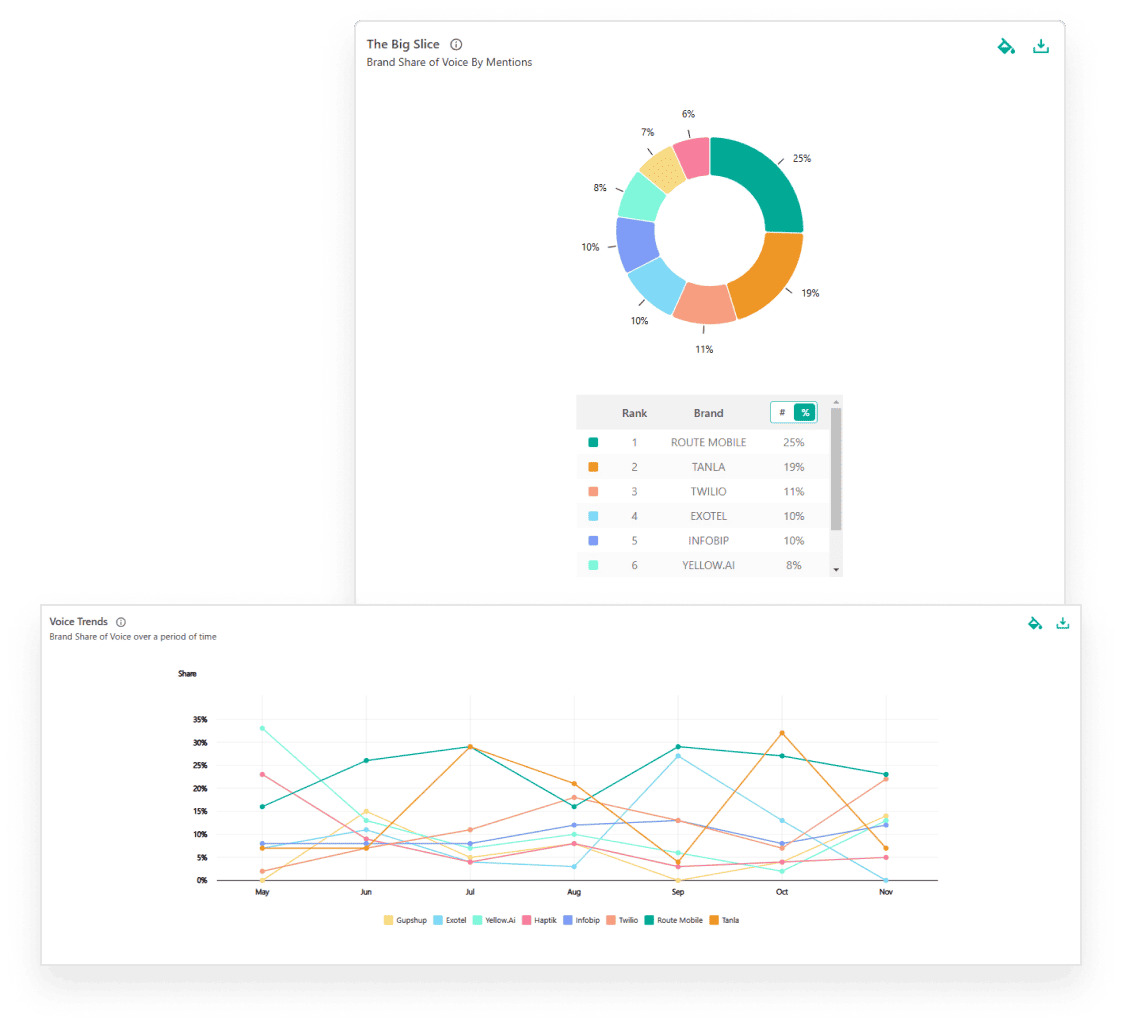Toggle Haptik series in trend legend
Image resolution: width=1122 pixels, height=1026 pixels.
540,920
